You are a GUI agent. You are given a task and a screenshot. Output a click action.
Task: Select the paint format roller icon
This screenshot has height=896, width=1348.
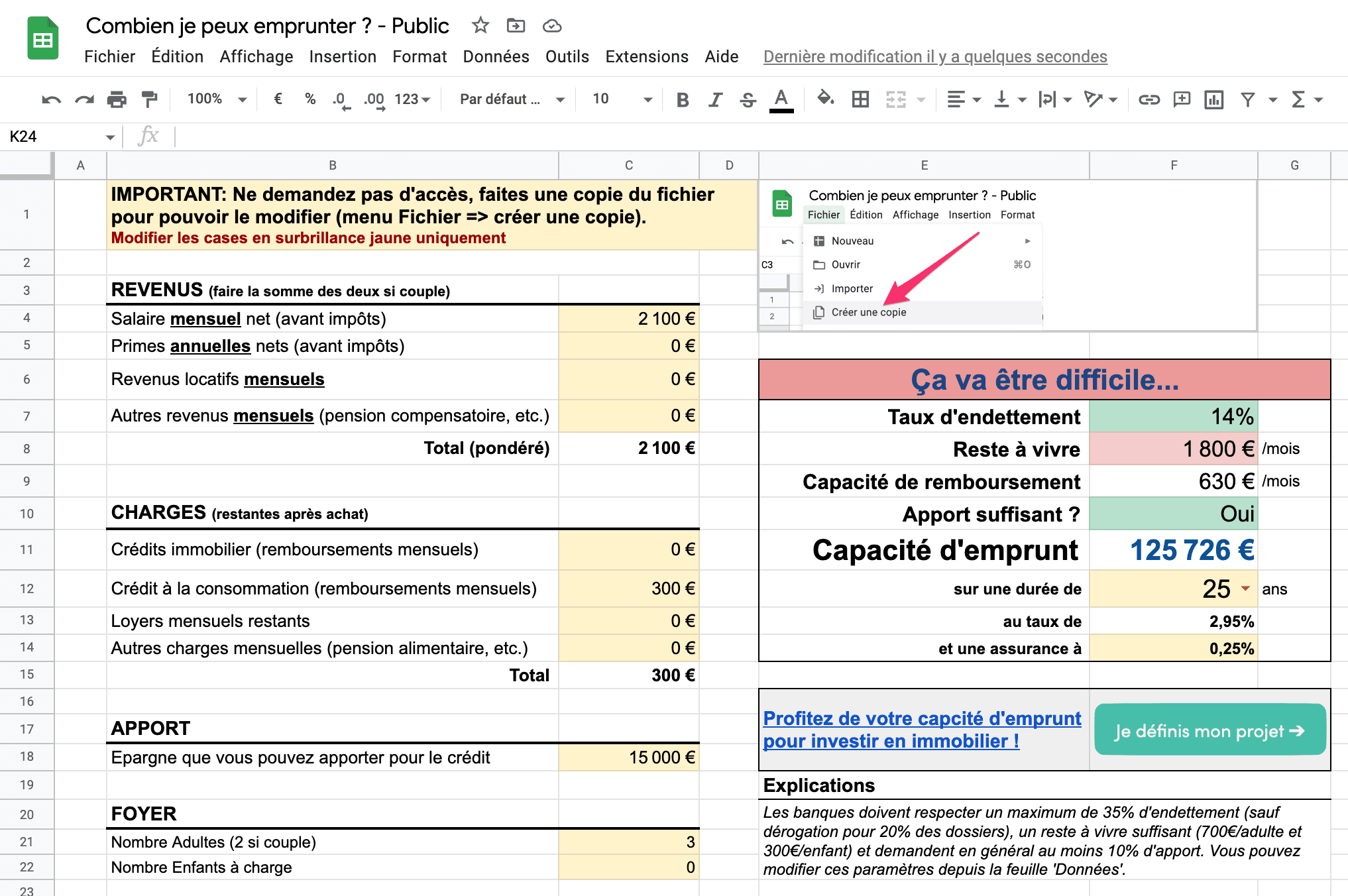click(x=150, y=99)
